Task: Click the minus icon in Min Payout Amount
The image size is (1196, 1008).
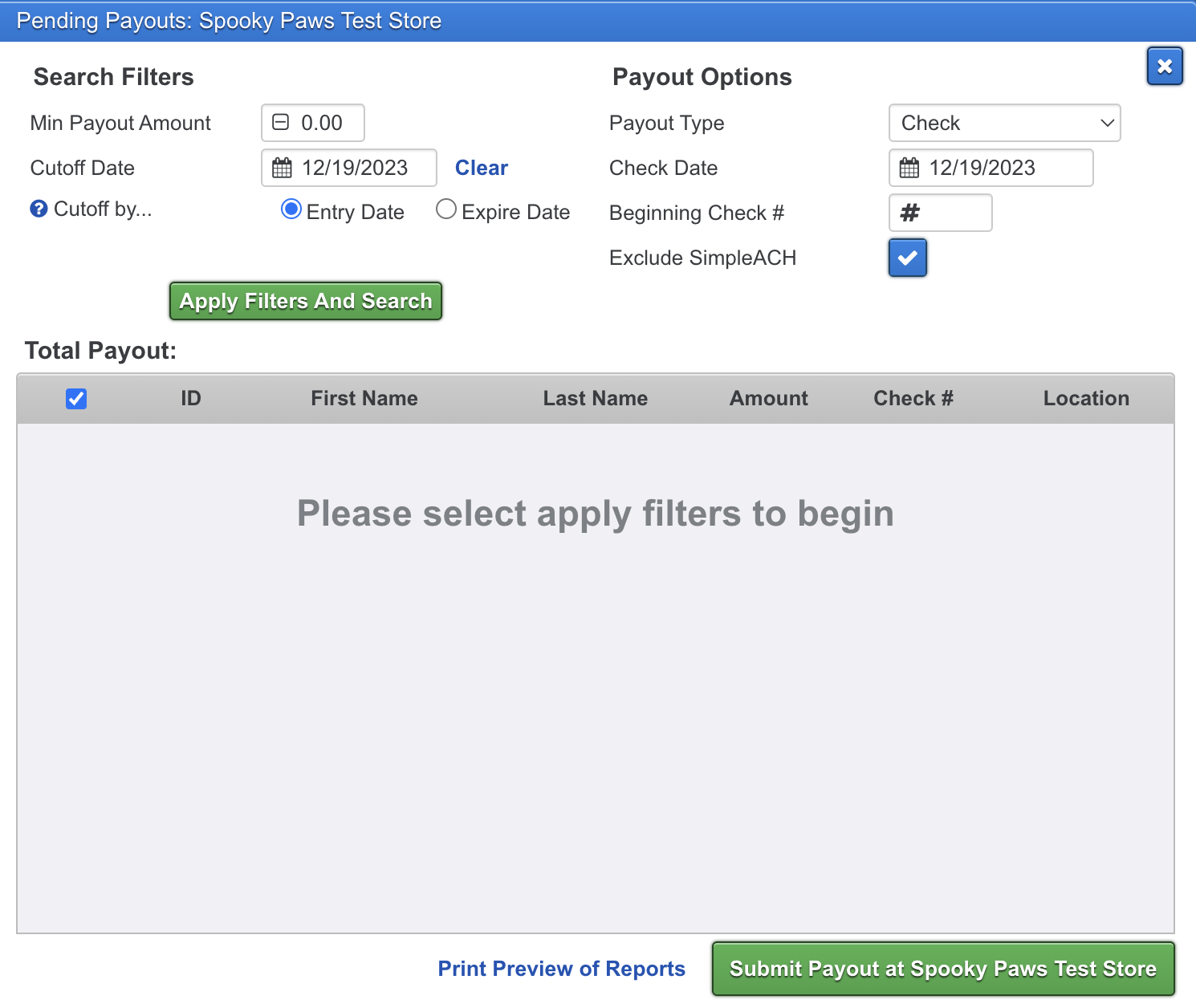Action: pyautogui.click(x=280, y=123)
